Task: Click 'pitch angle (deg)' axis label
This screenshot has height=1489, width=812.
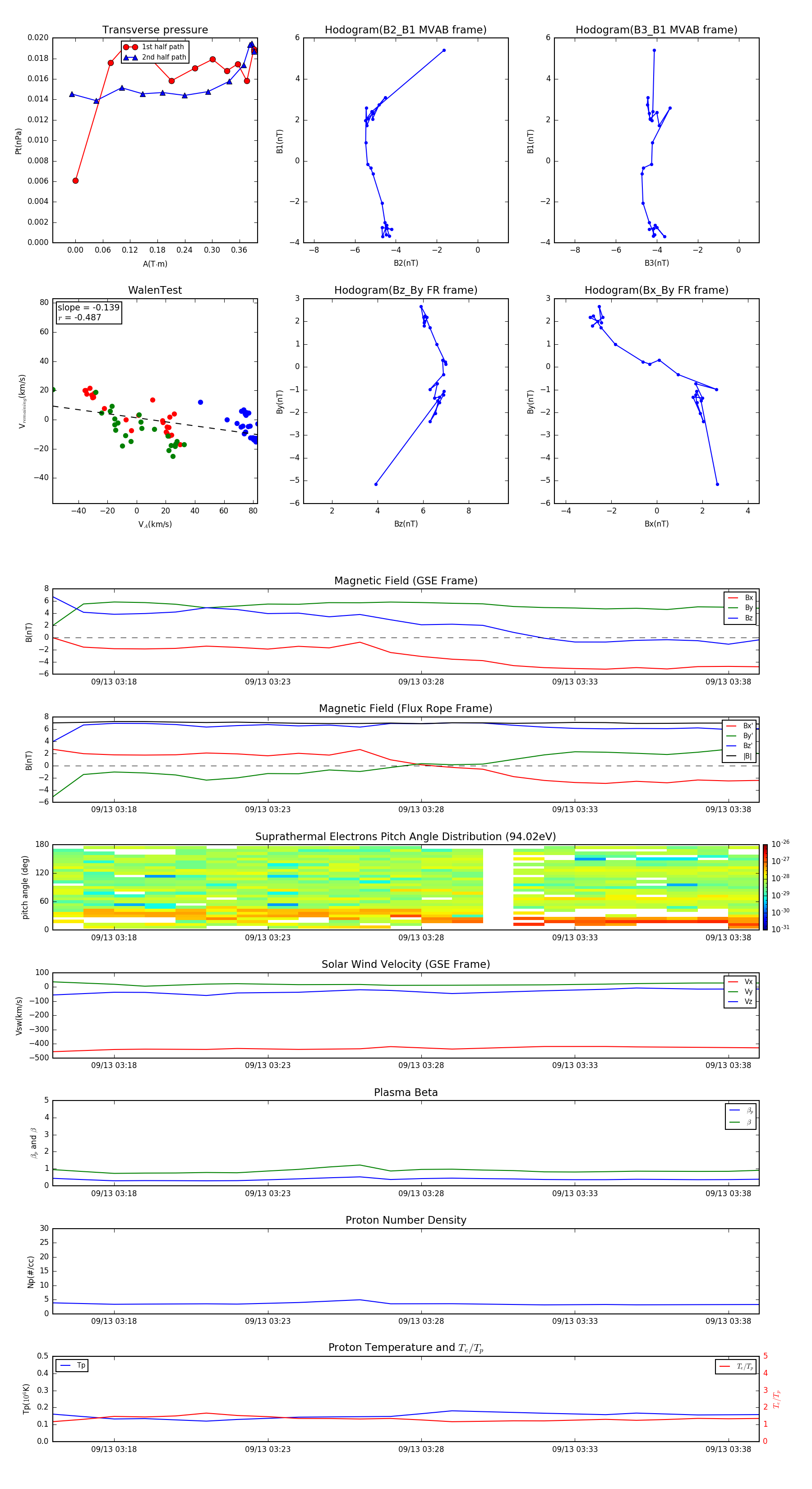Action: pos(25,887)
